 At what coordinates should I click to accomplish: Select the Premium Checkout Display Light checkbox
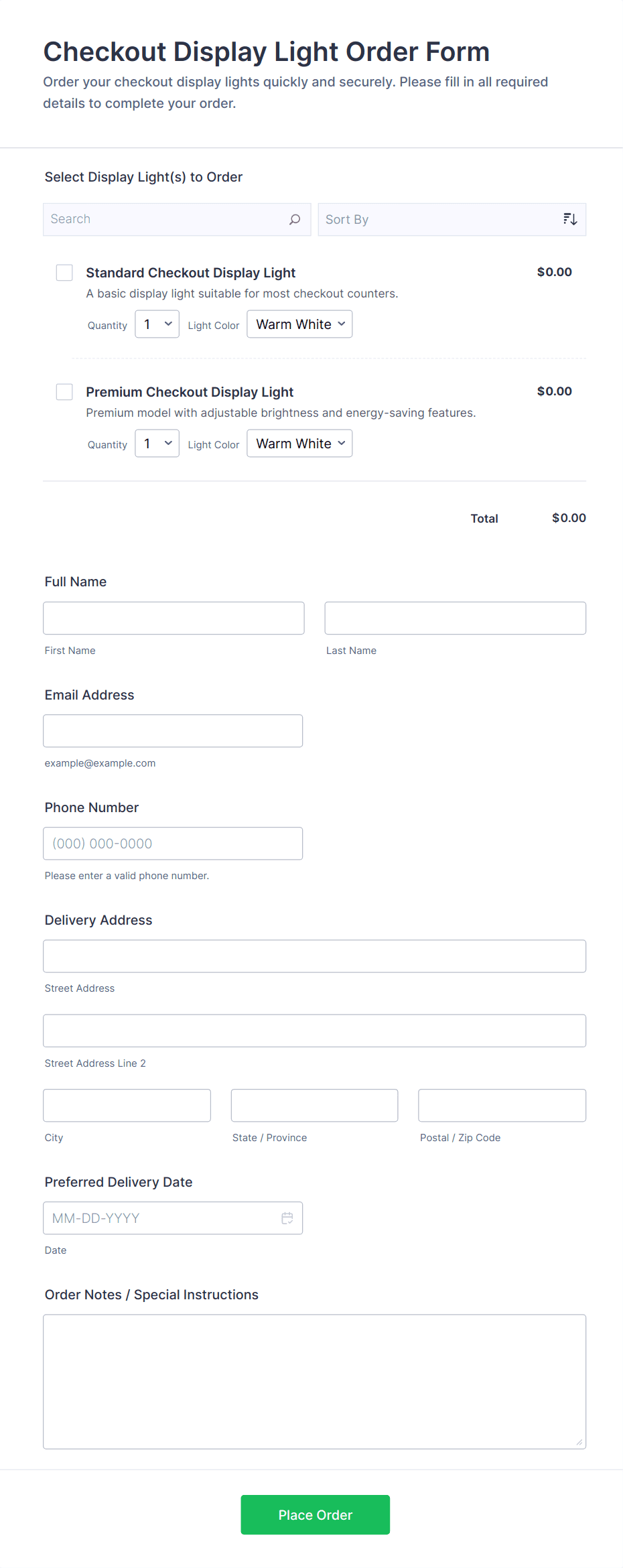coord(64,391)
